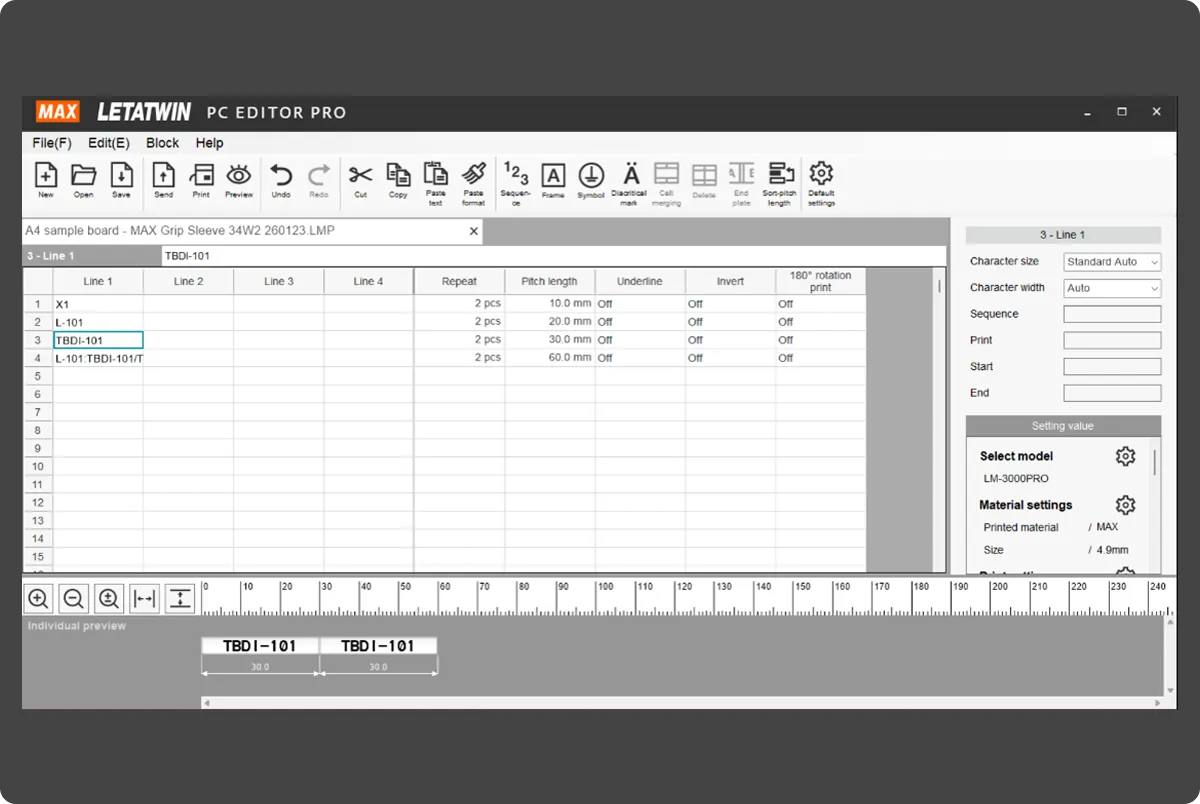Click the zoom in magnifier icon

tap(38, 599)
